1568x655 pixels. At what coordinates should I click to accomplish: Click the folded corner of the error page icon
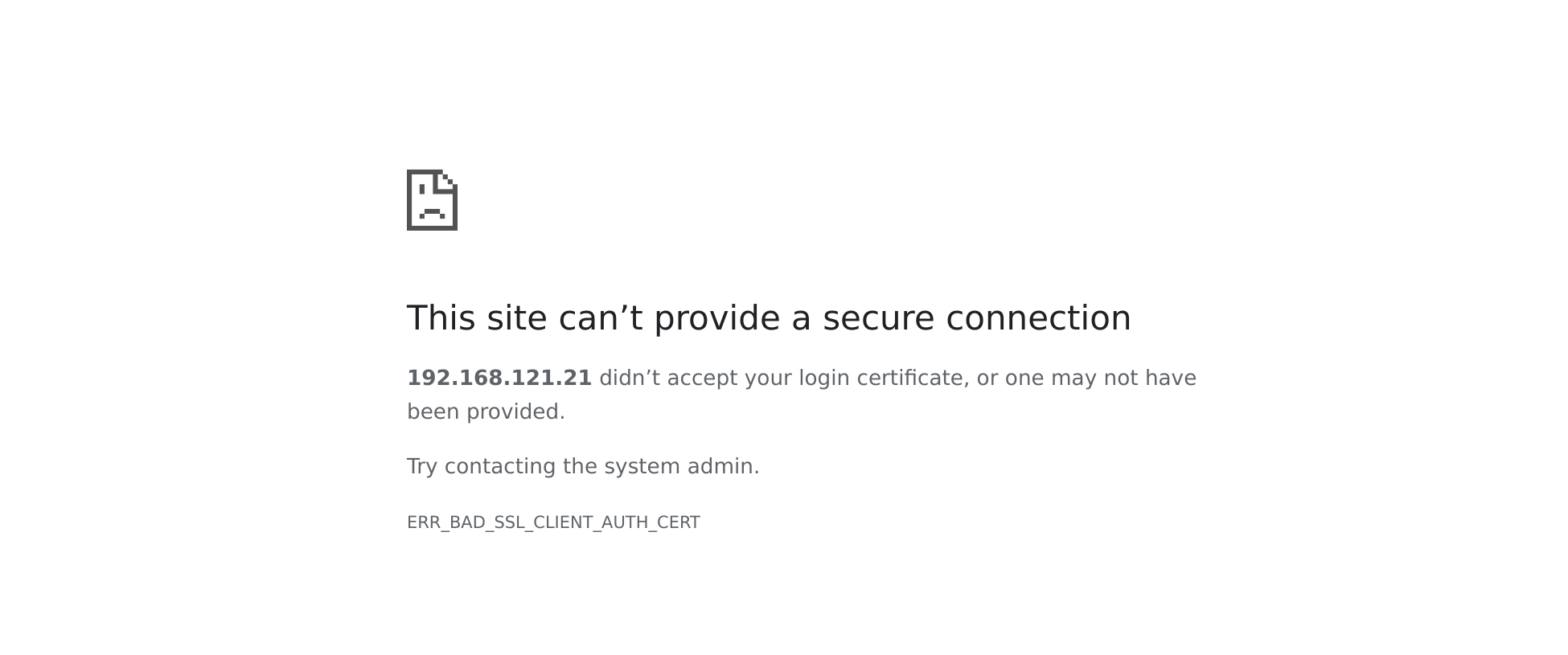click(x=447, y=181)
